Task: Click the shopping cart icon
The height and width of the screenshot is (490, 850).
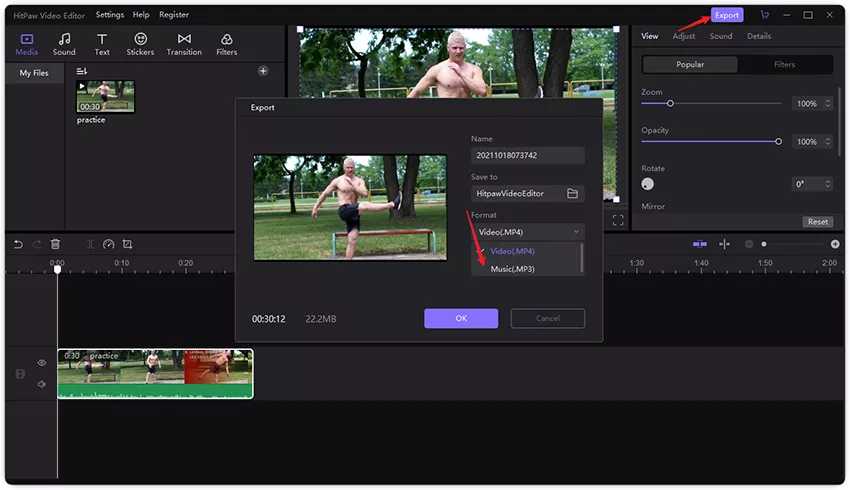Action: click(765, 15)
